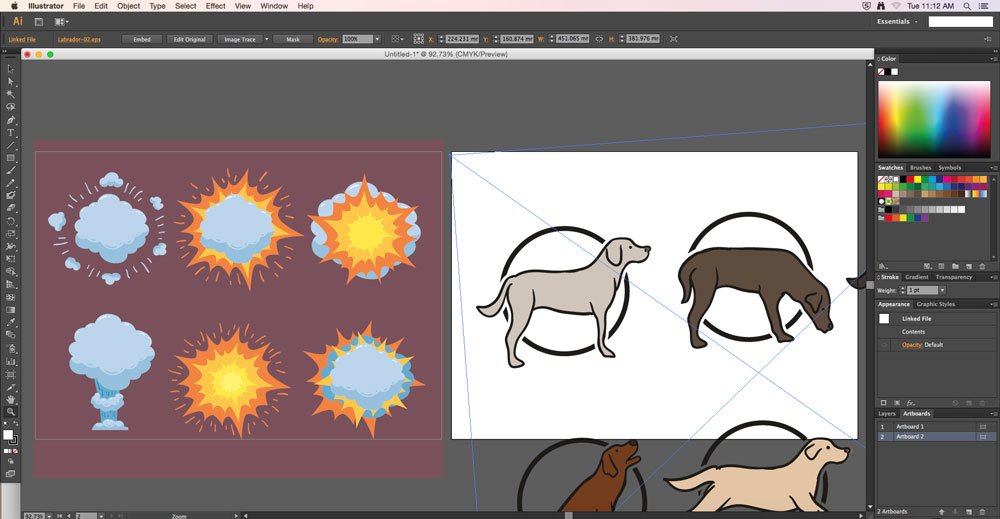Toggle Opacity visibility eye in Appearance panel

[884, 345]
